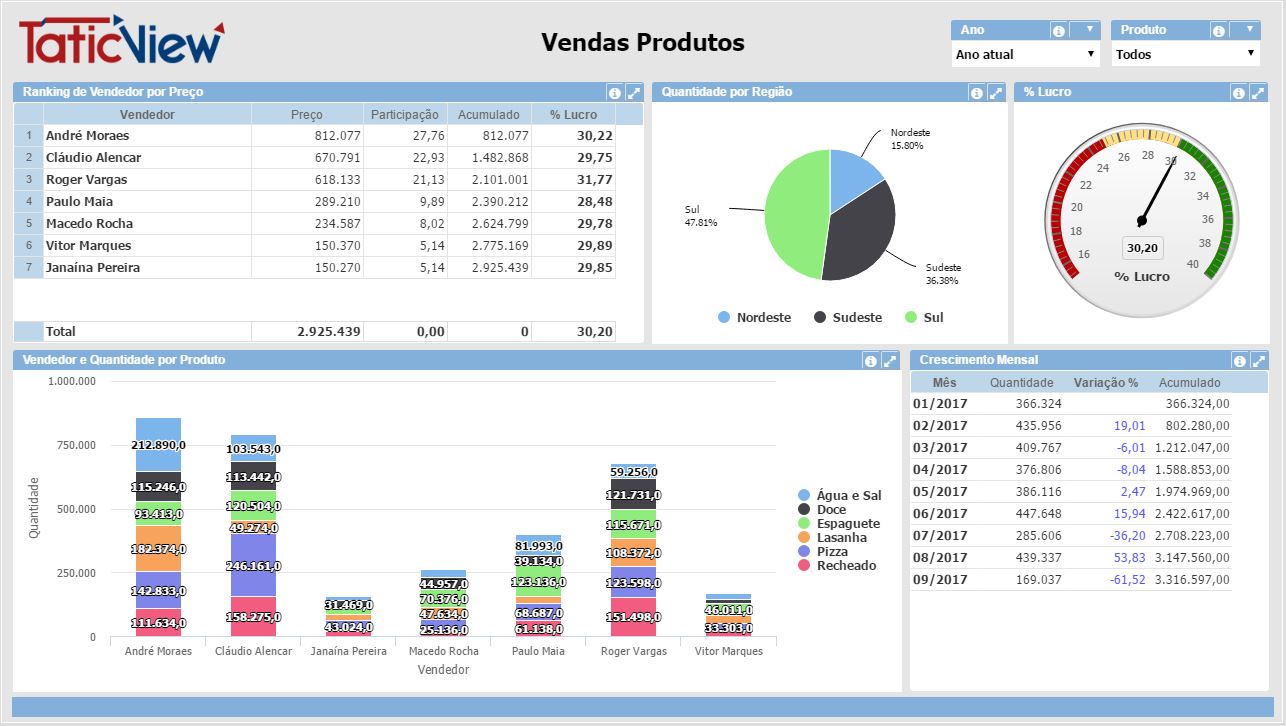Expand the Ranking de Vendedor por Preço panel
Screen dimensions: 1286x726
coord(633,92)
